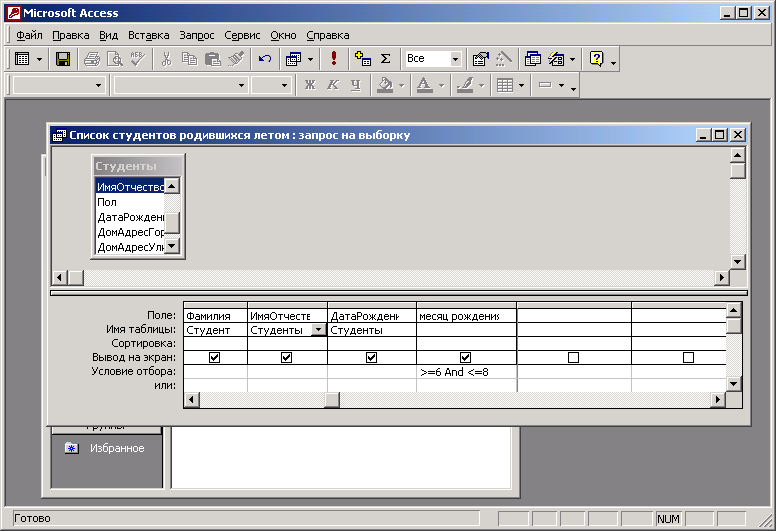Open Избранное in the database window
Image resolution: width=776 pixels, height=531 pixels.
(x=117, y=448)
